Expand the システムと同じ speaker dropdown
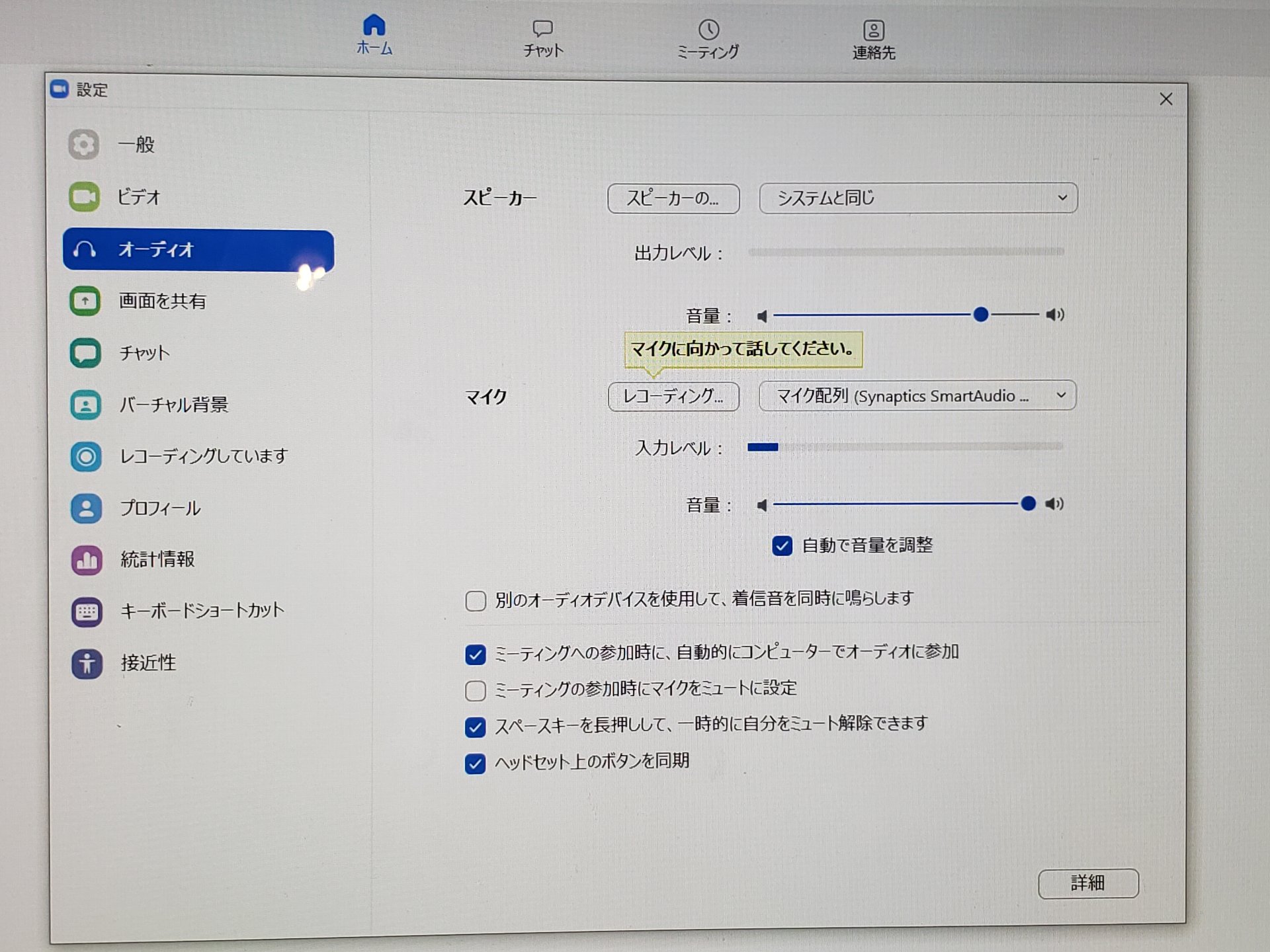The image size is (1270, 952). (918, 198)
